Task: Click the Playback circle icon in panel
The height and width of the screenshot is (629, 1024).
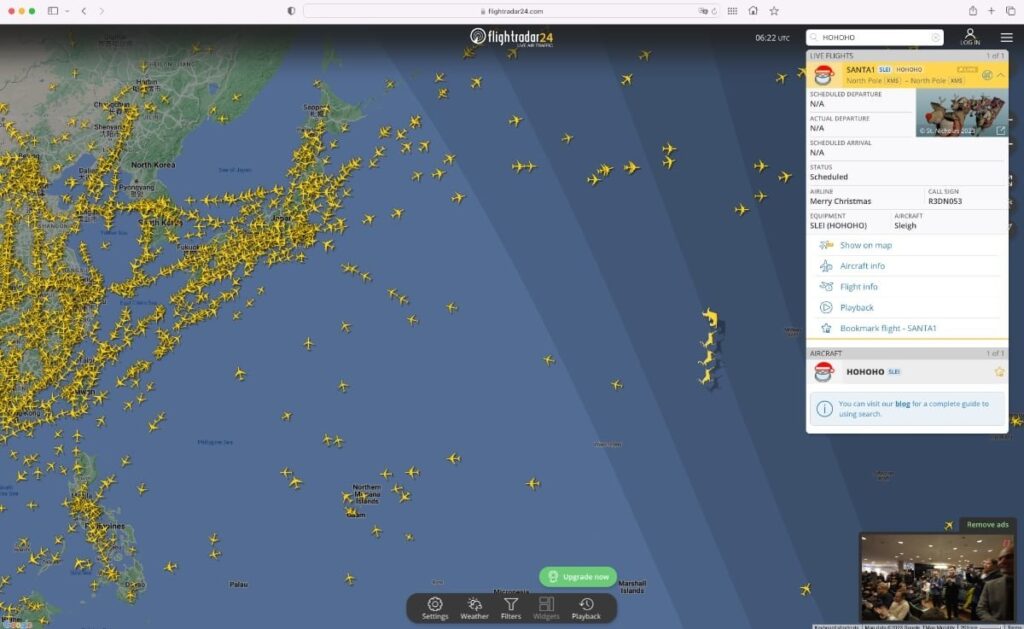Action: click(826, 308)
